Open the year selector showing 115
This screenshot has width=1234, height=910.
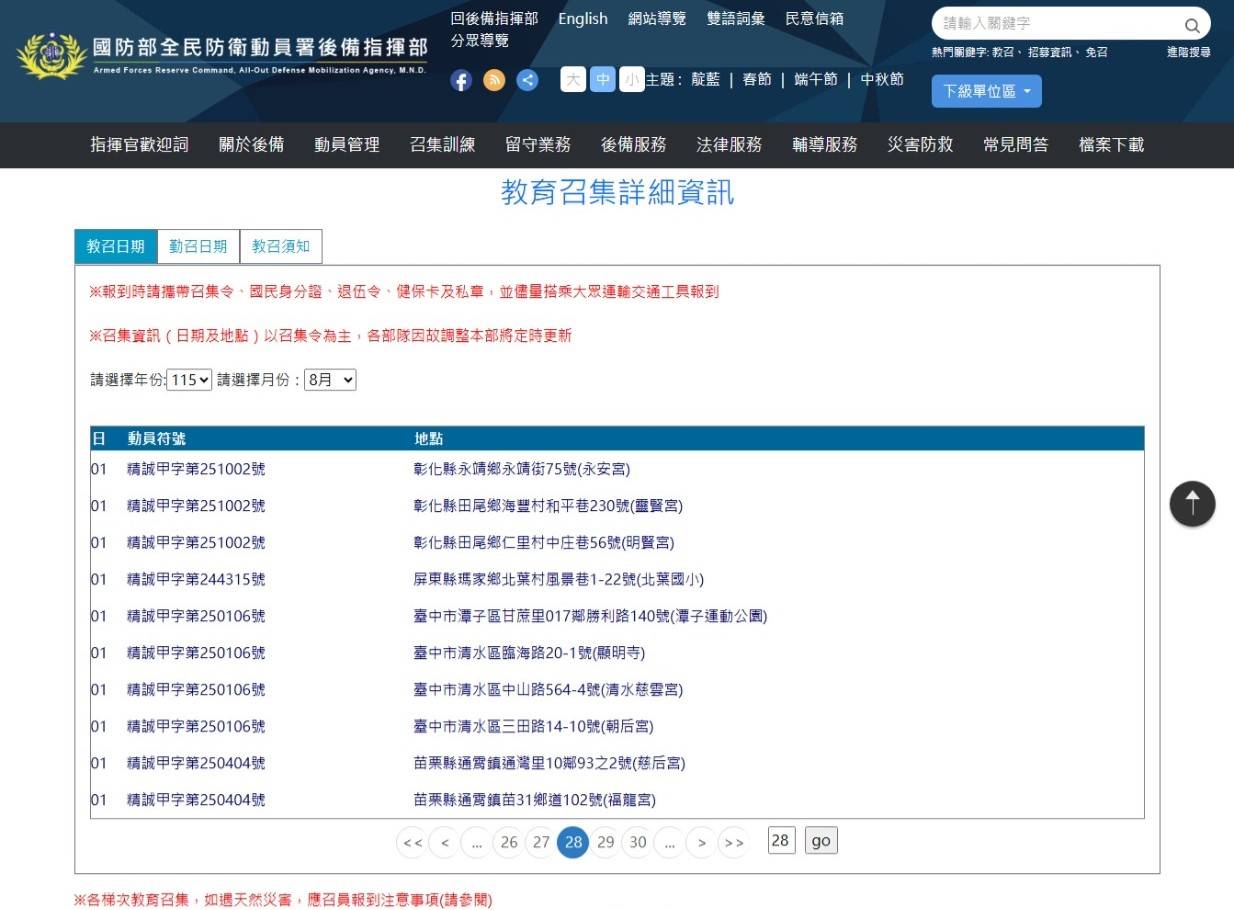189,380
